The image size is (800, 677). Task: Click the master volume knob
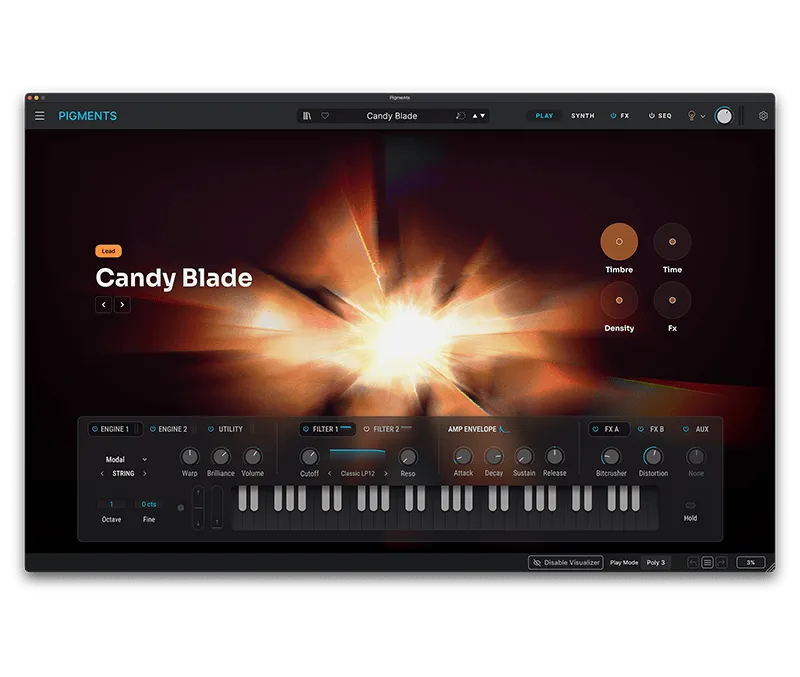[x=723, y=116]
